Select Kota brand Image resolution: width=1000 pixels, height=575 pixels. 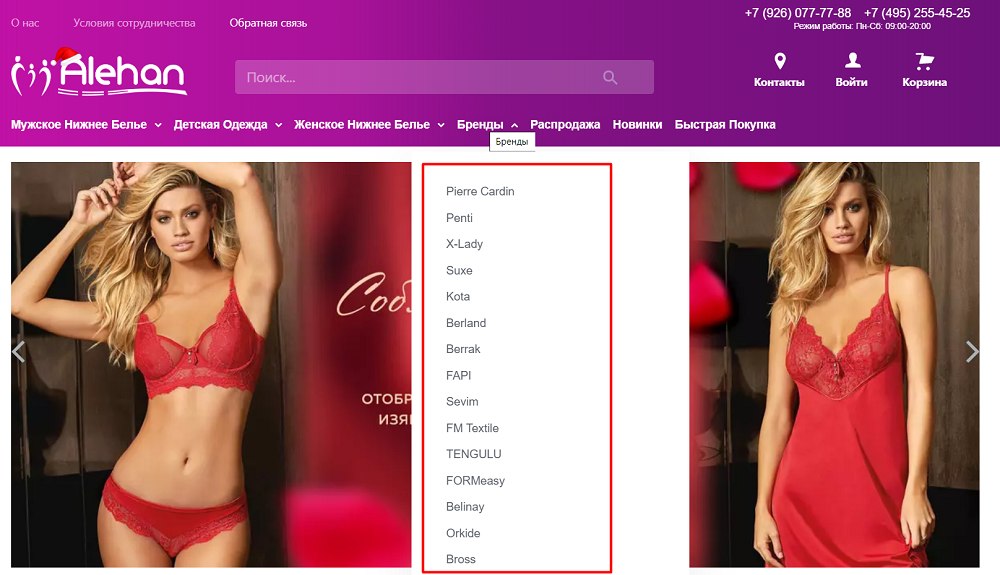point(458,296)
